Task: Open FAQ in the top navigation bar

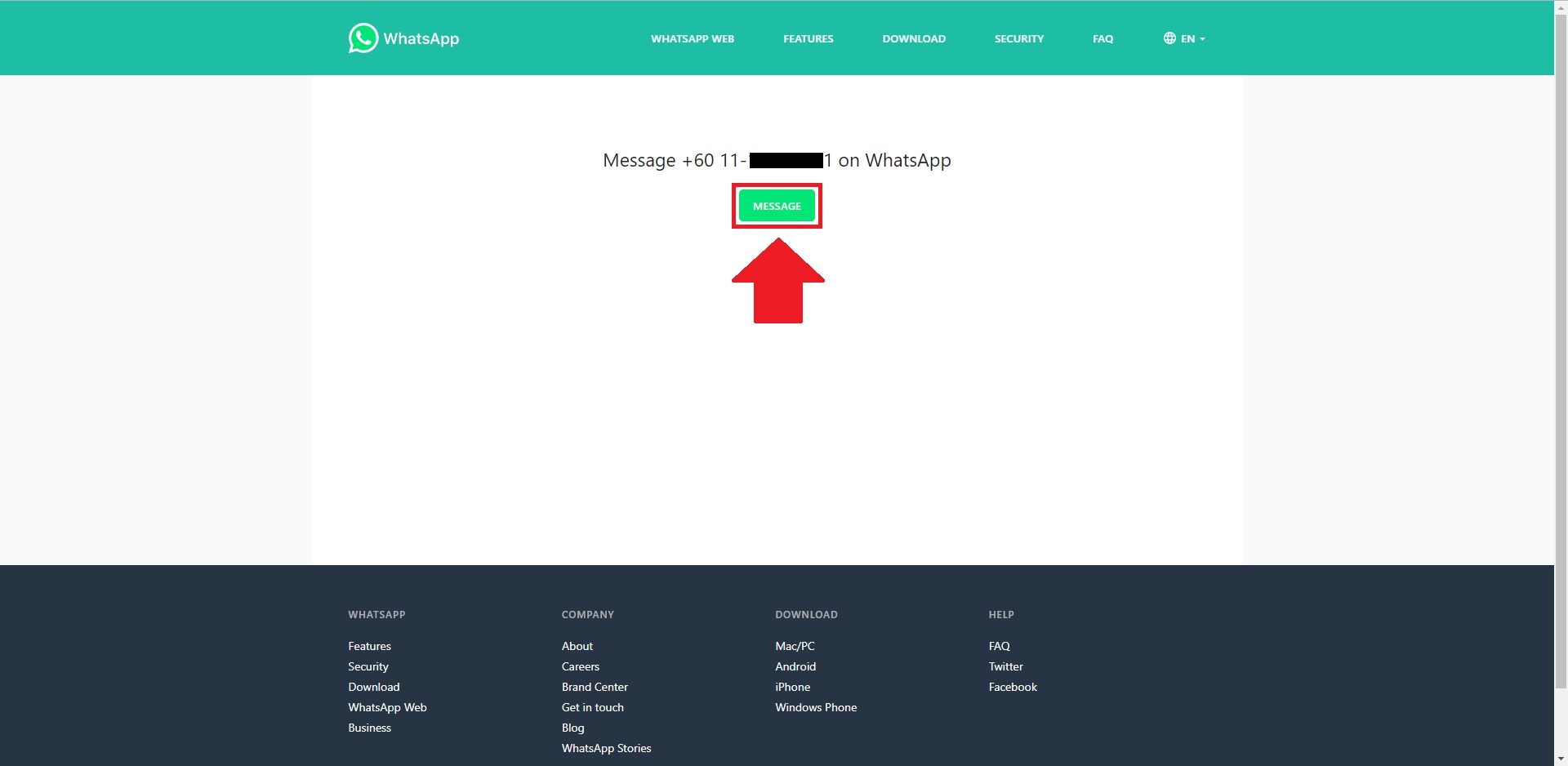Action: (x=1103, y=38)
